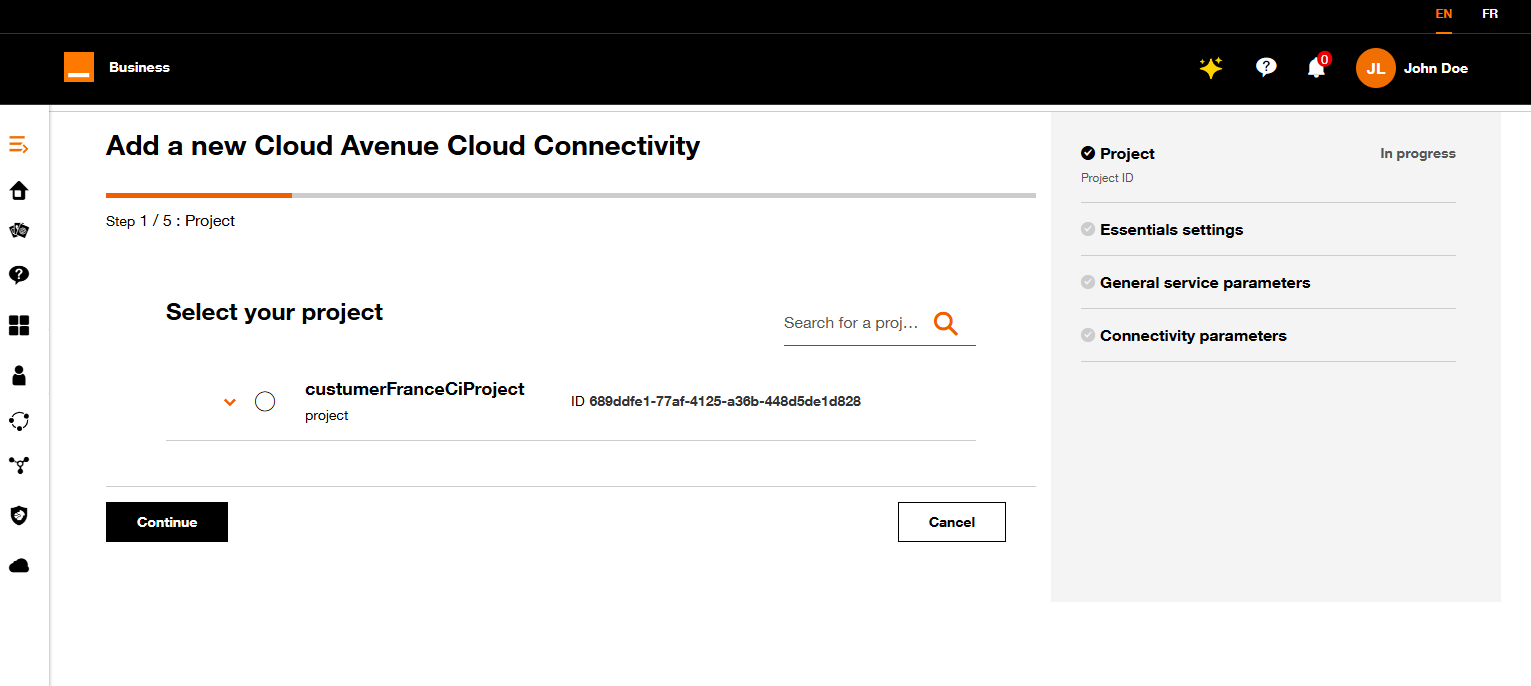Open the help chat bubble icon in header
The width and height of the screenshot is (1531, 686).
1266,67
